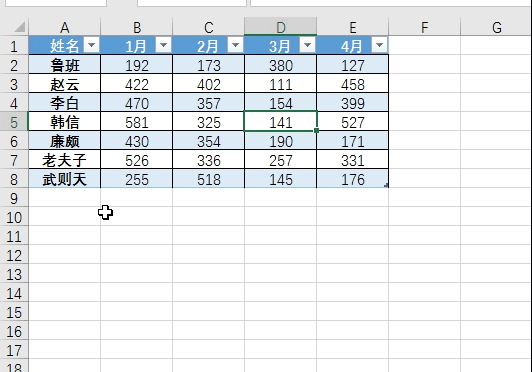Select column A header
The width and height of the screenshot is (532, 372).
[x=64, y=27]
